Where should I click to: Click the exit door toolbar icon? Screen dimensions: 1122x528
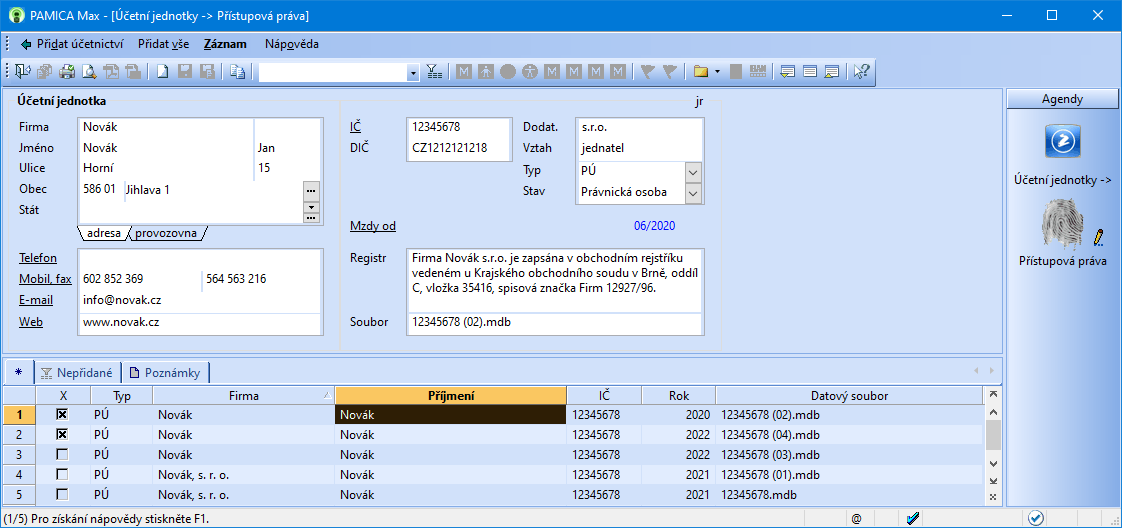[23, 71]
